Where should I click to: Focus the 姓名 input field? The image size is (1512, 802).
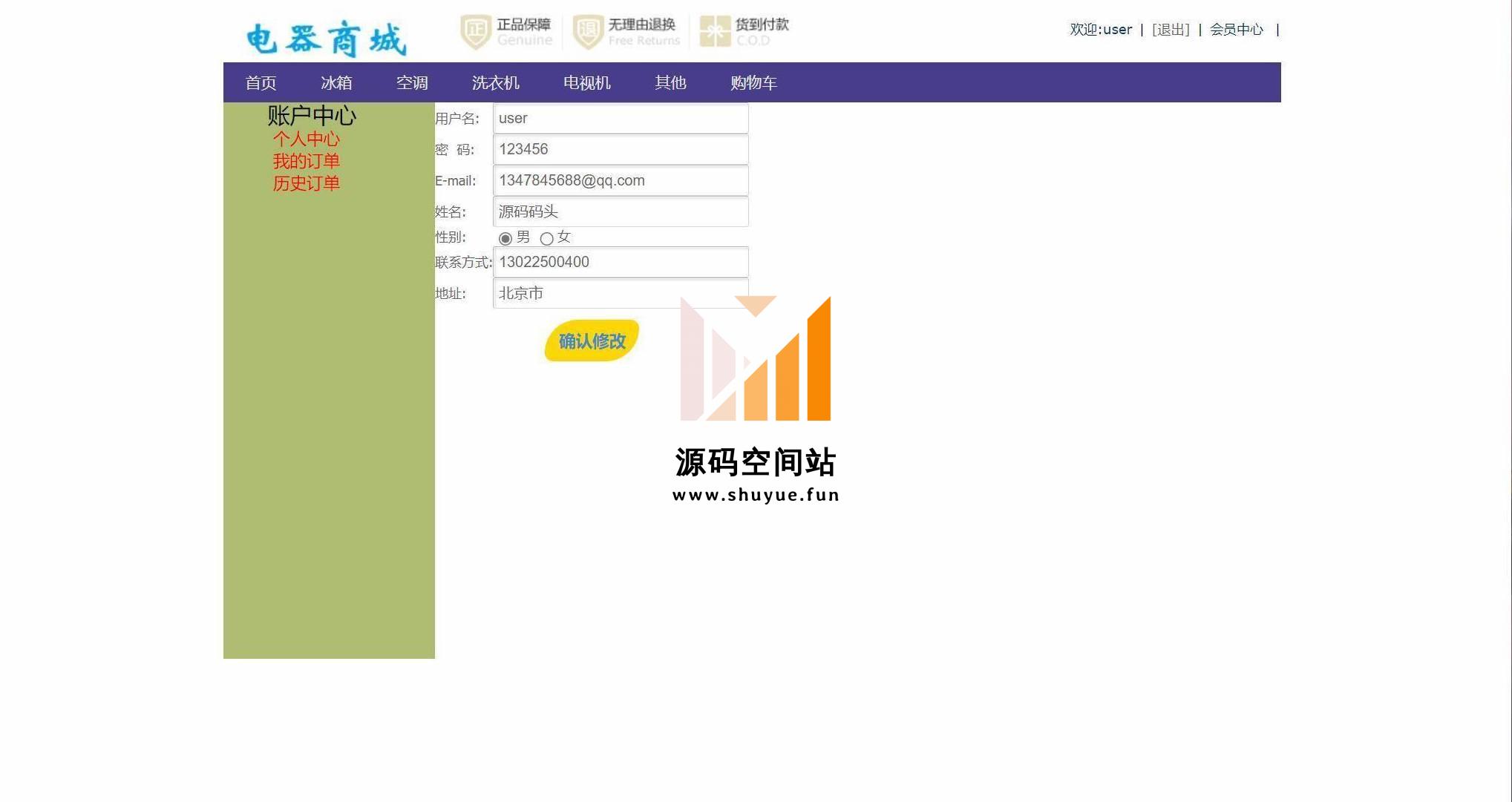621,212
